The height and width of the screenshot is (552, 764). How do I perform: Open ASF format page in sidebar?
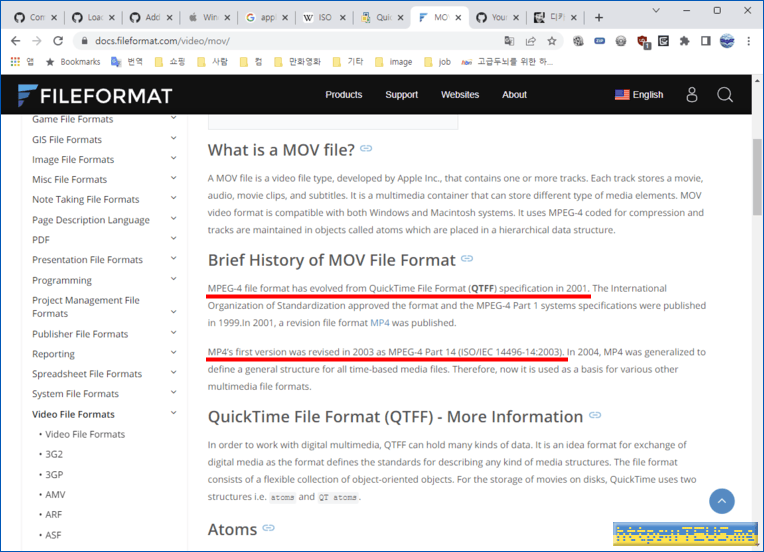pyautogui.click(x=53, y=535)
